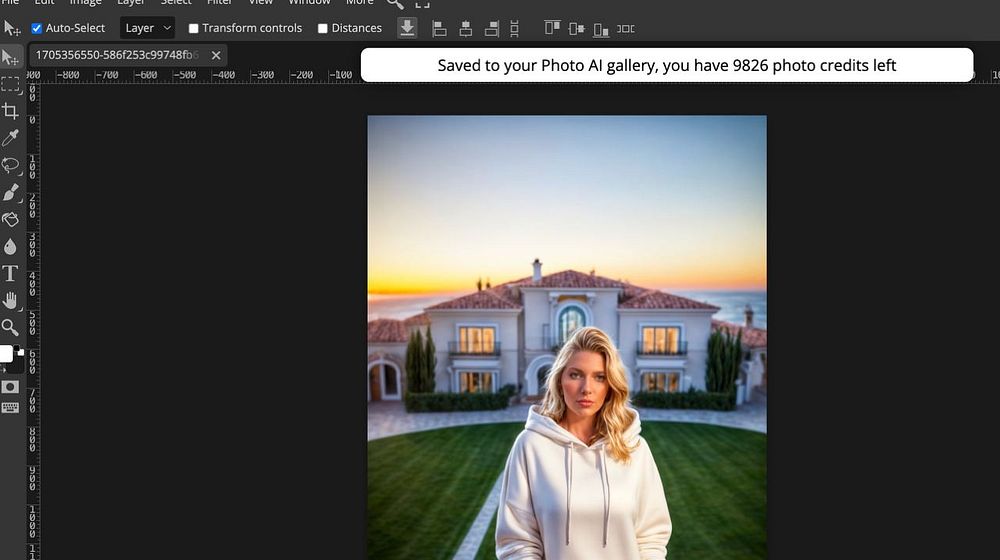Image resolution: width=1000 pixels, height=560 pixels.
Task: Open the Window menu
Action: tap(309, 3)
